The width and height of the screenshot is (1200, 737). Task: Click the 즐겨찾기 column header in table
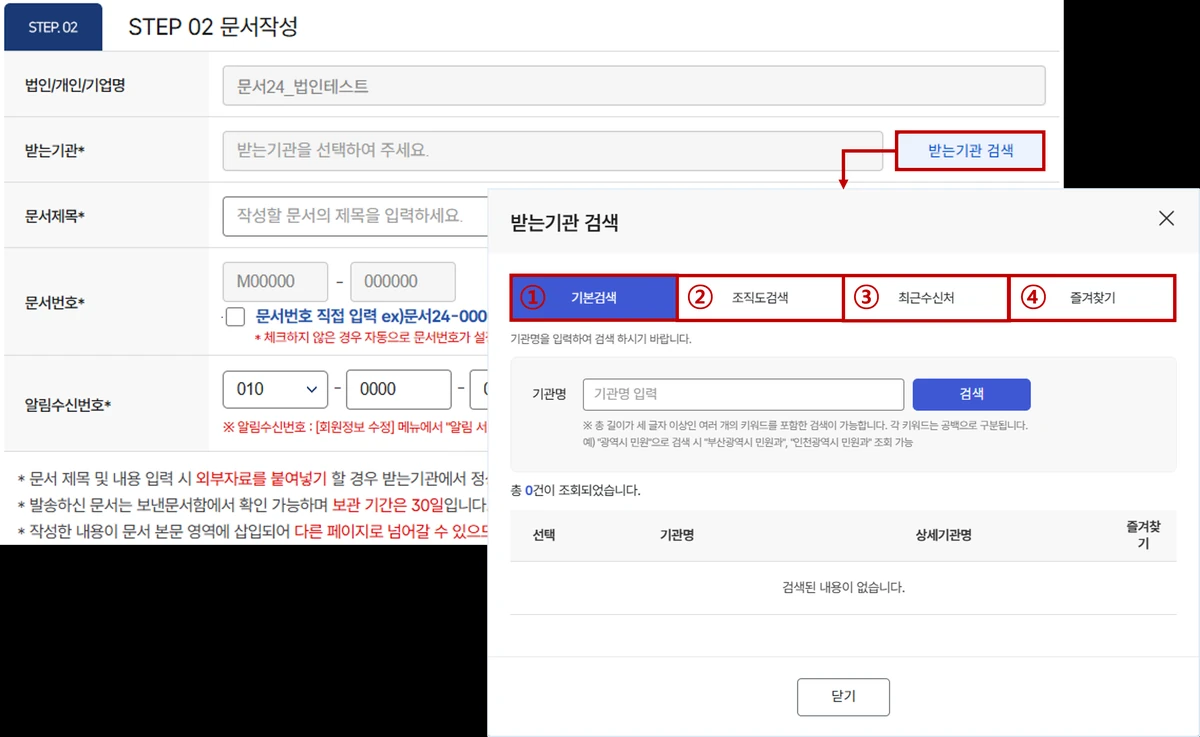[x=1141, y=535]
